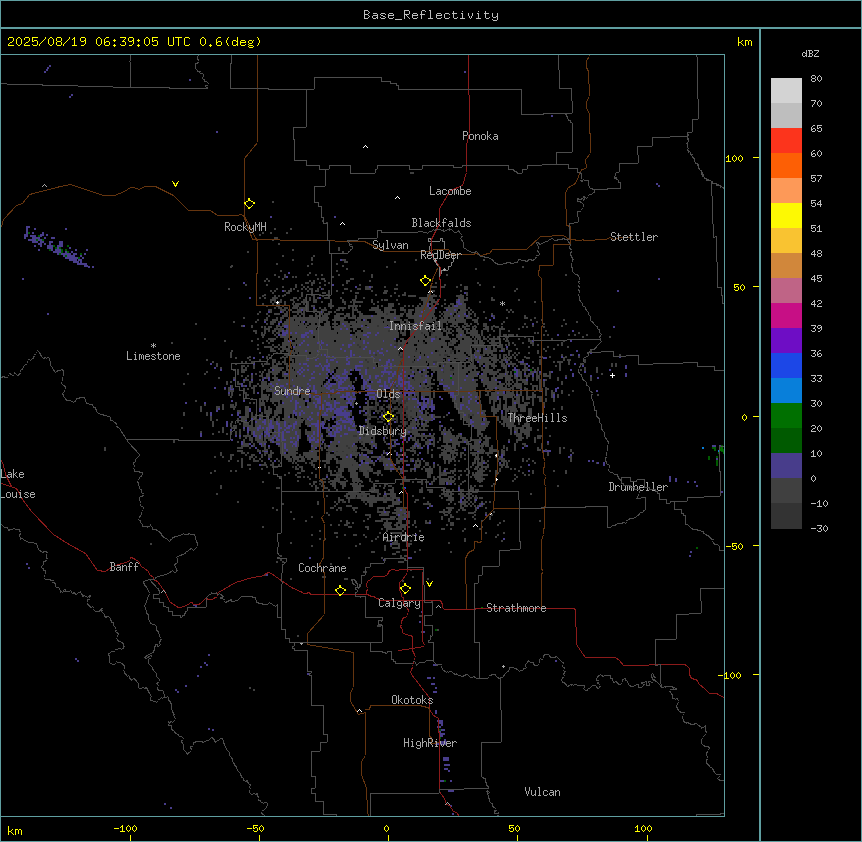Select the dBZ legend heading

click(x=810, y=54)
